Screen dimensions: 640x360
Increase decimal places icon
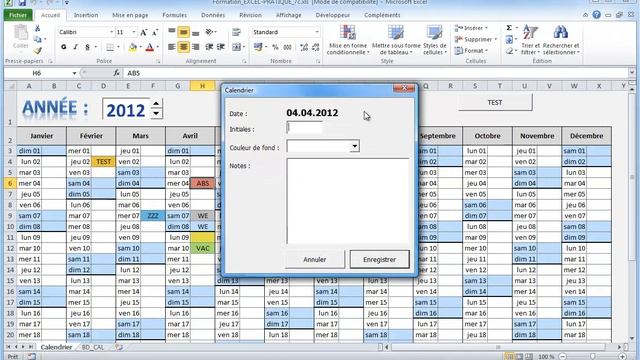click(x=304, y=47)
